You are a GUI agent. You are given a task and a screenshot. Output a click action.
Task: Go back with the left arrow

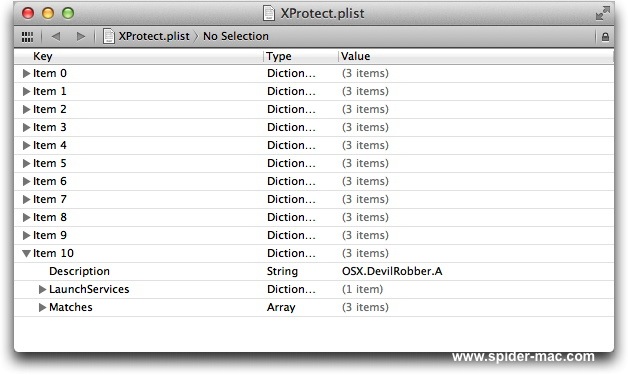point(56,36)
